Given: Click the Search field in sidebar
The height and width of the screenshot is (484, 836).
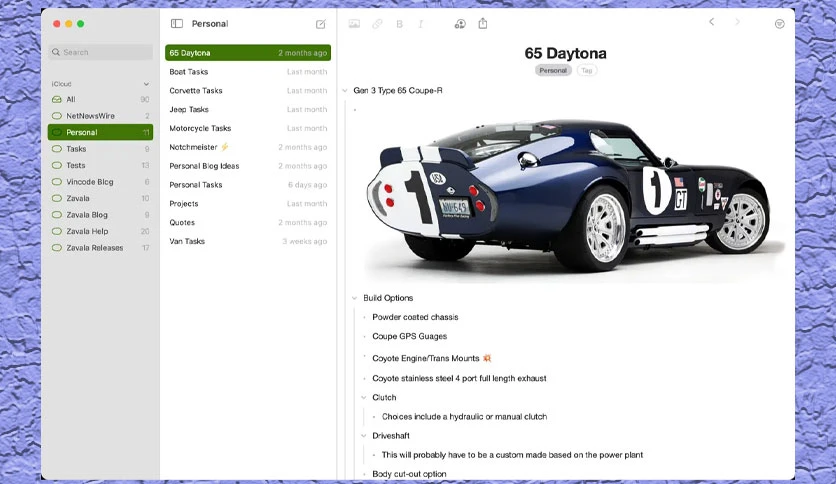Looking at the screenshot, I should click(x=100, y=52).
